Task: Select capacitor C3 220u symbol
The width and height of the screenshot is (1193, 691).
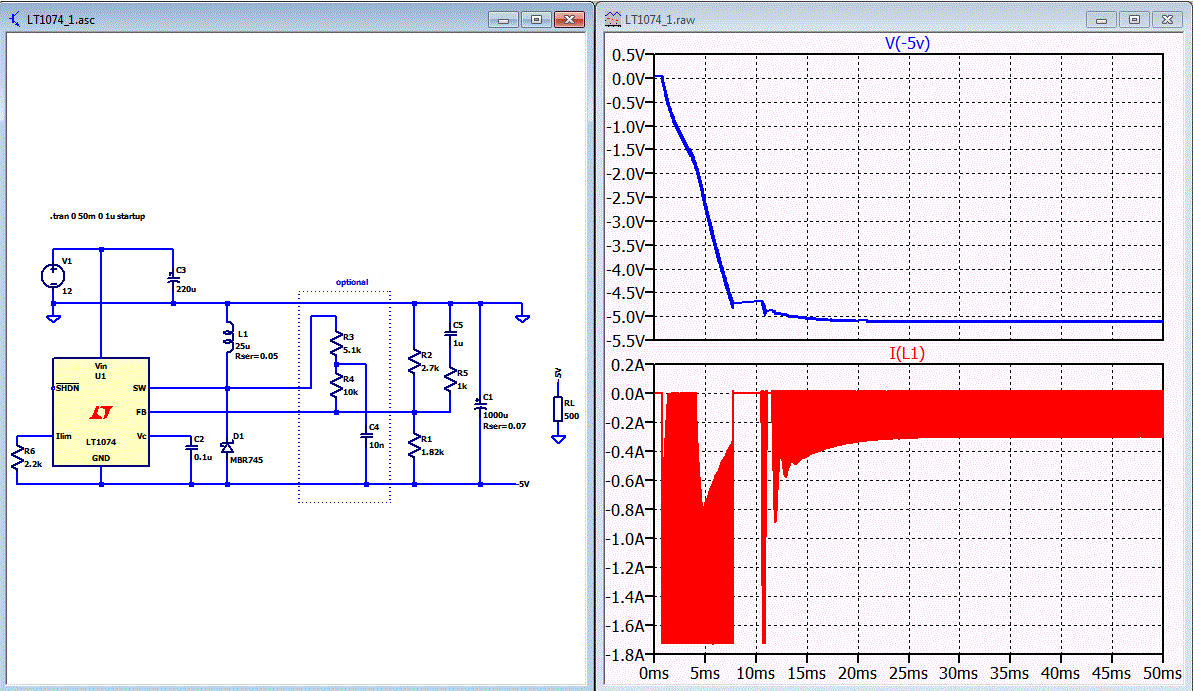Action: coord(173,279)
